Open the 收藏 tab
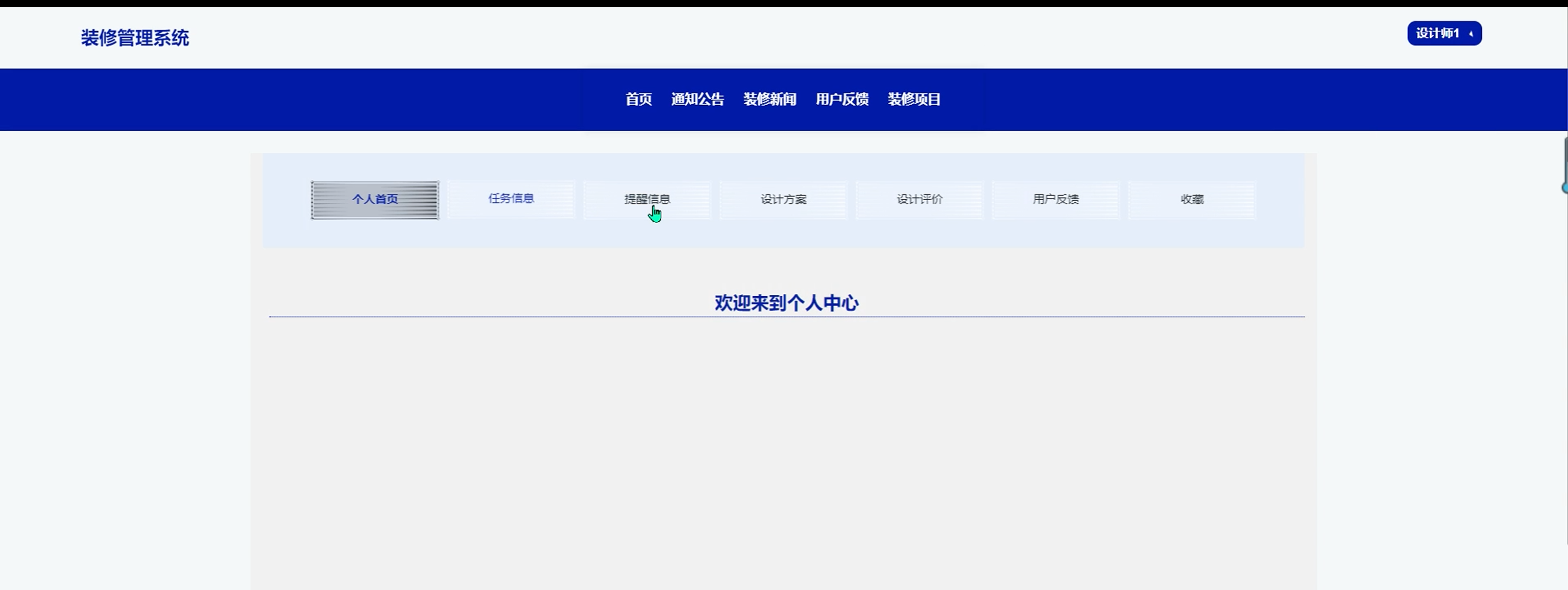1568x590 pixels. [1192, 199]
